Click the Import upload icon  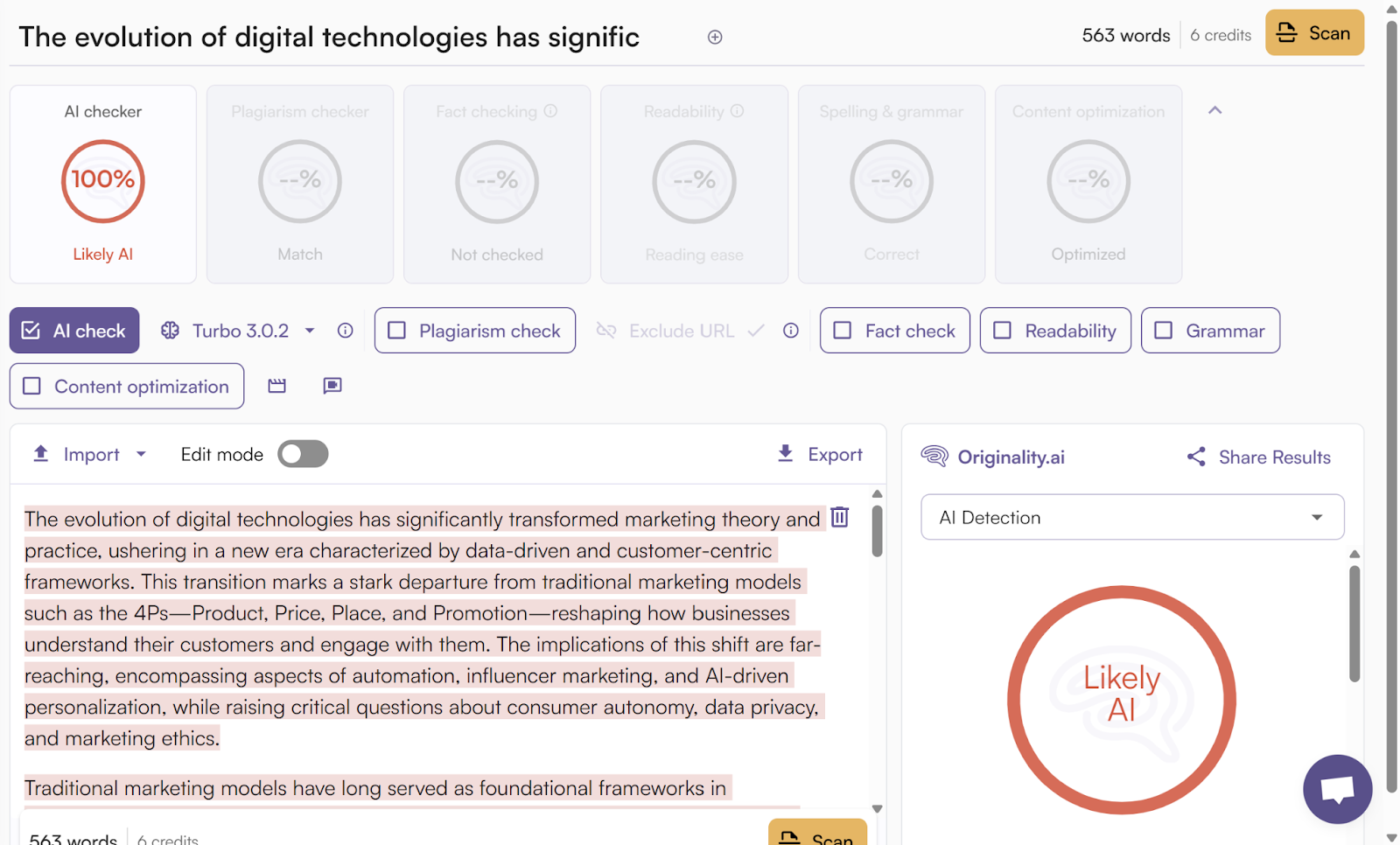(x=40, y=453)
